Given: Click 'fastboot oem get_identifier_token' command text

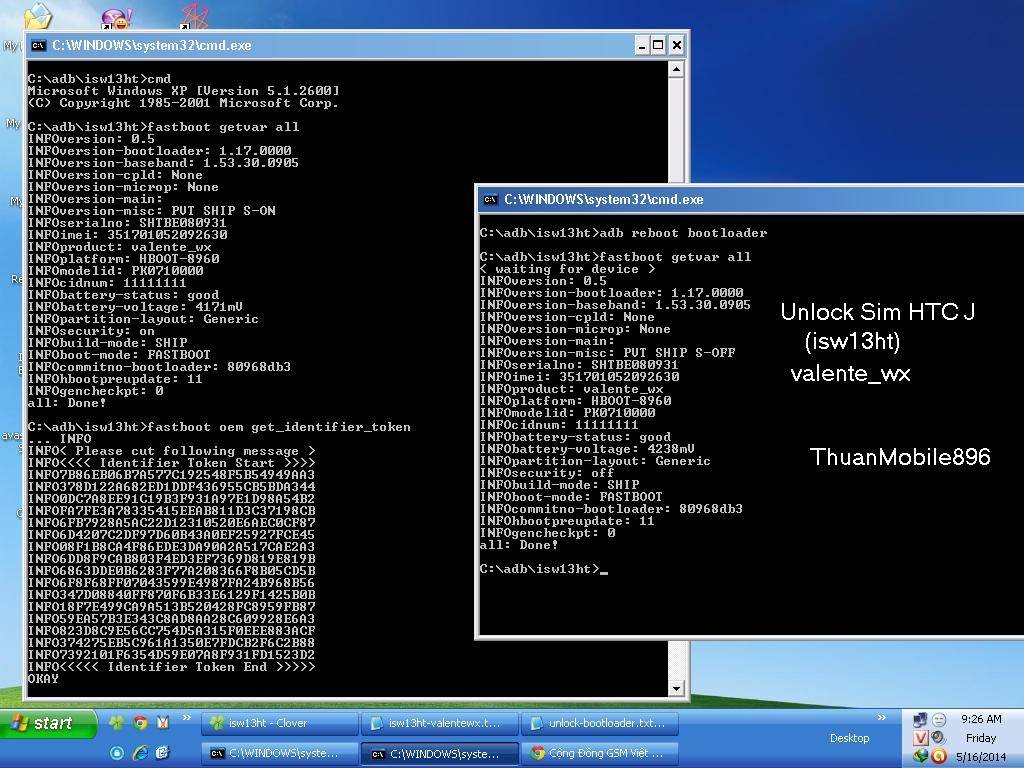Looking at the screenshot, I should [280, 426].
